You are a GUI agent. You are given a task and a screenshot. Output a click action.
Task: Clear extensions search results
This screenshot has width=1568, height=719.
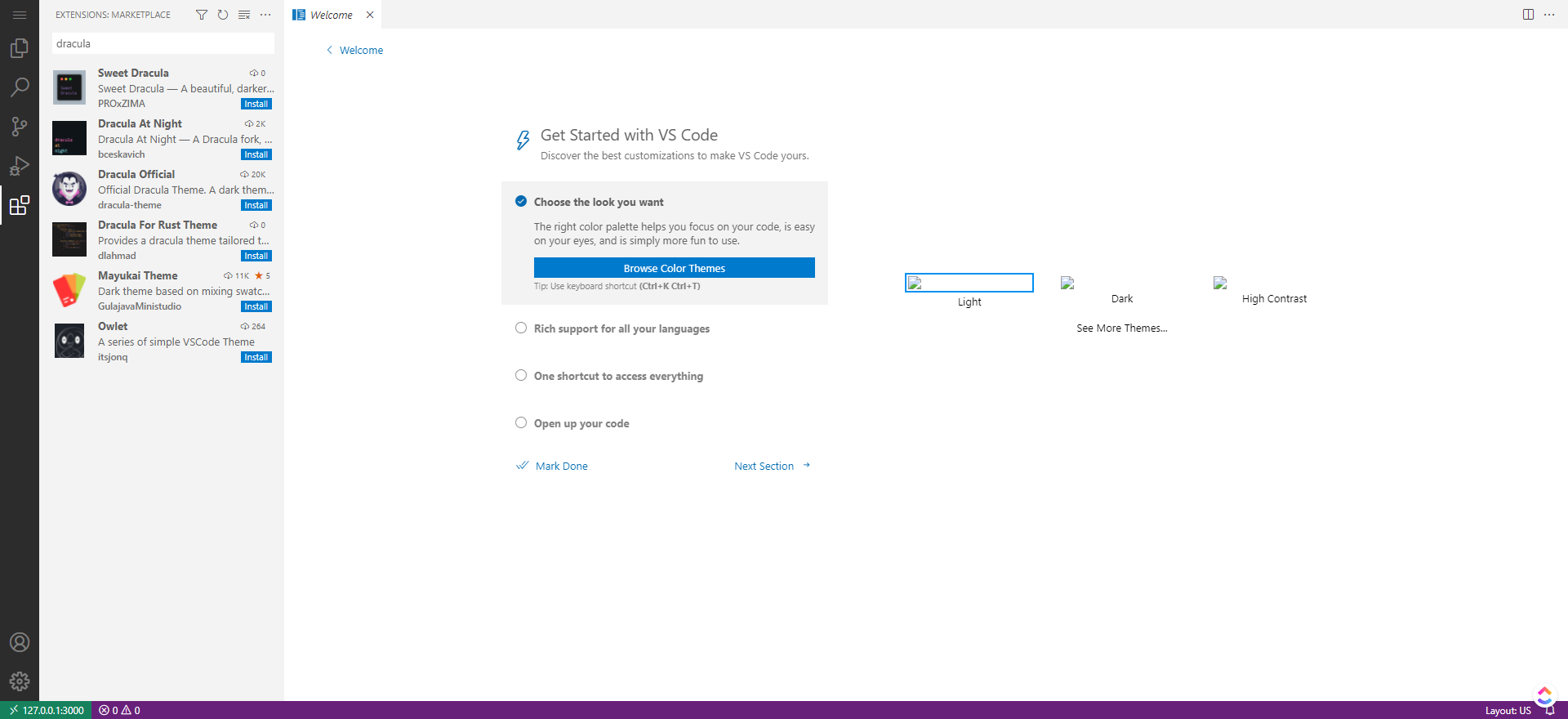pyautogui.click(x=244, y=15)
